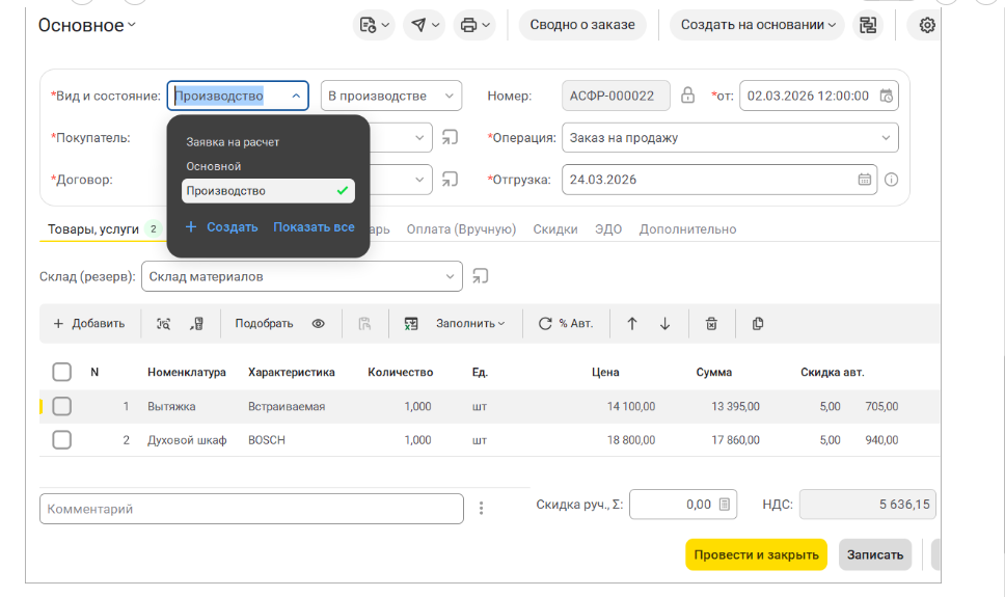Image resolution: width=1006 pixels, height=597 pixels.
Task: Select Заявка на расчет in the list
Action: [x=232, y=142]
